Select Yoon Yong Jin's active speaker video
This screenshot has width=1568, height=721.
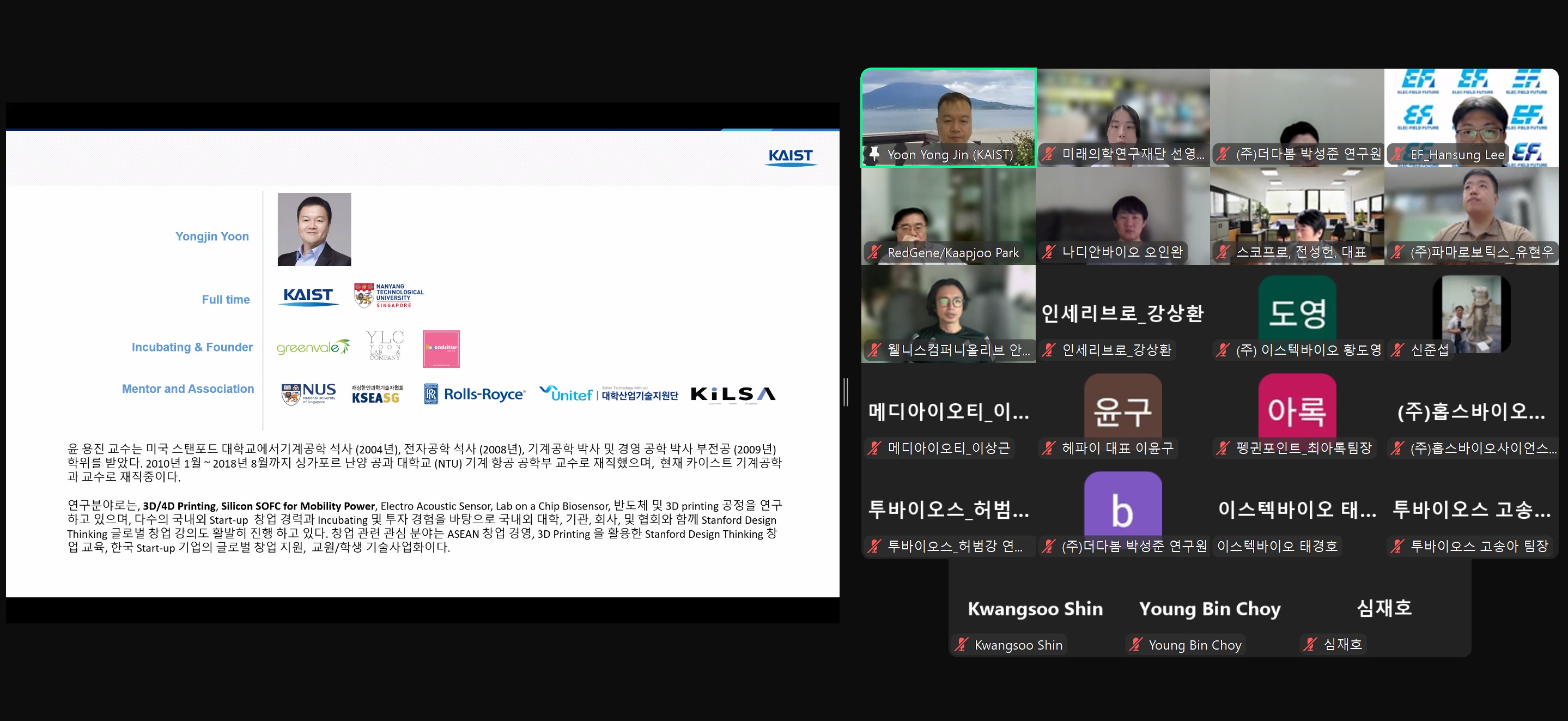pyautogui.click(x=948, y=110)
